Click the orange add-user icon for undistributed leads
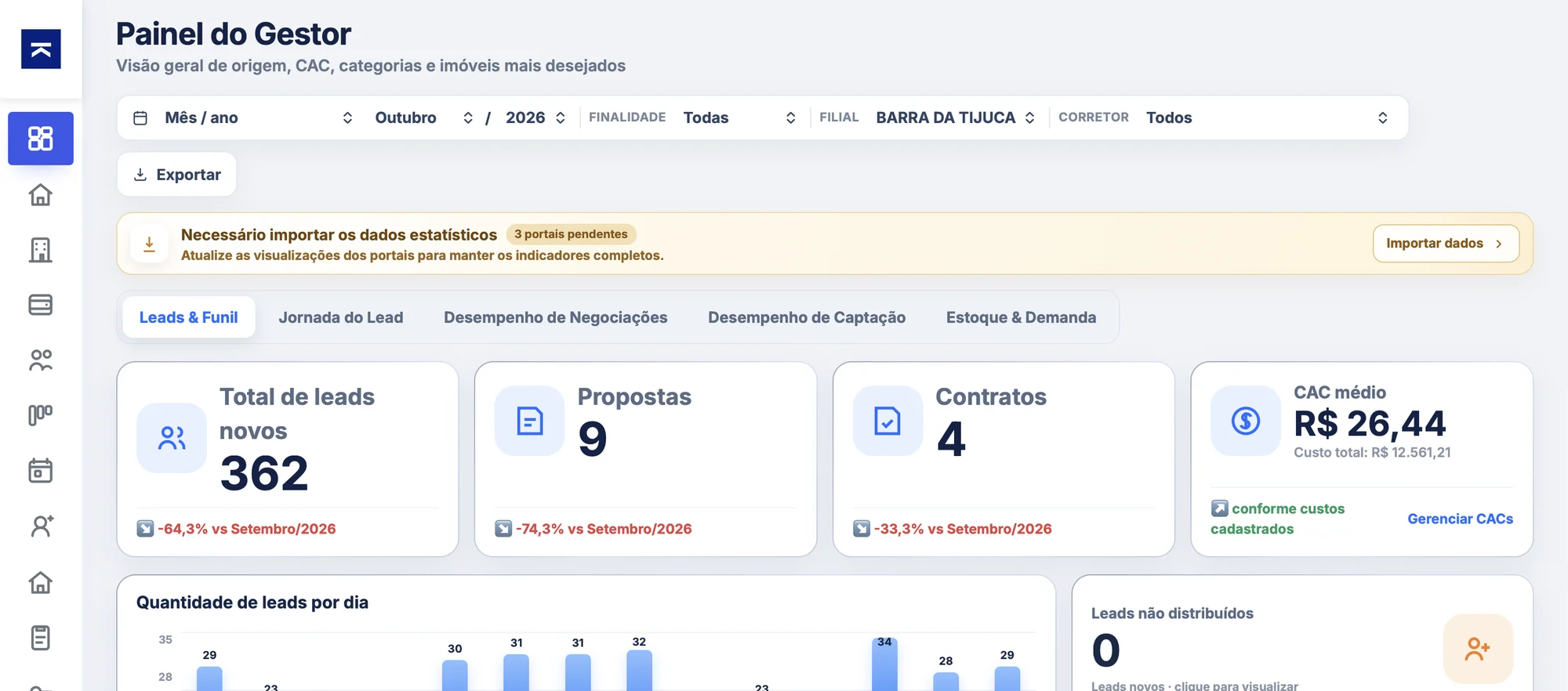 point(1478,649)
